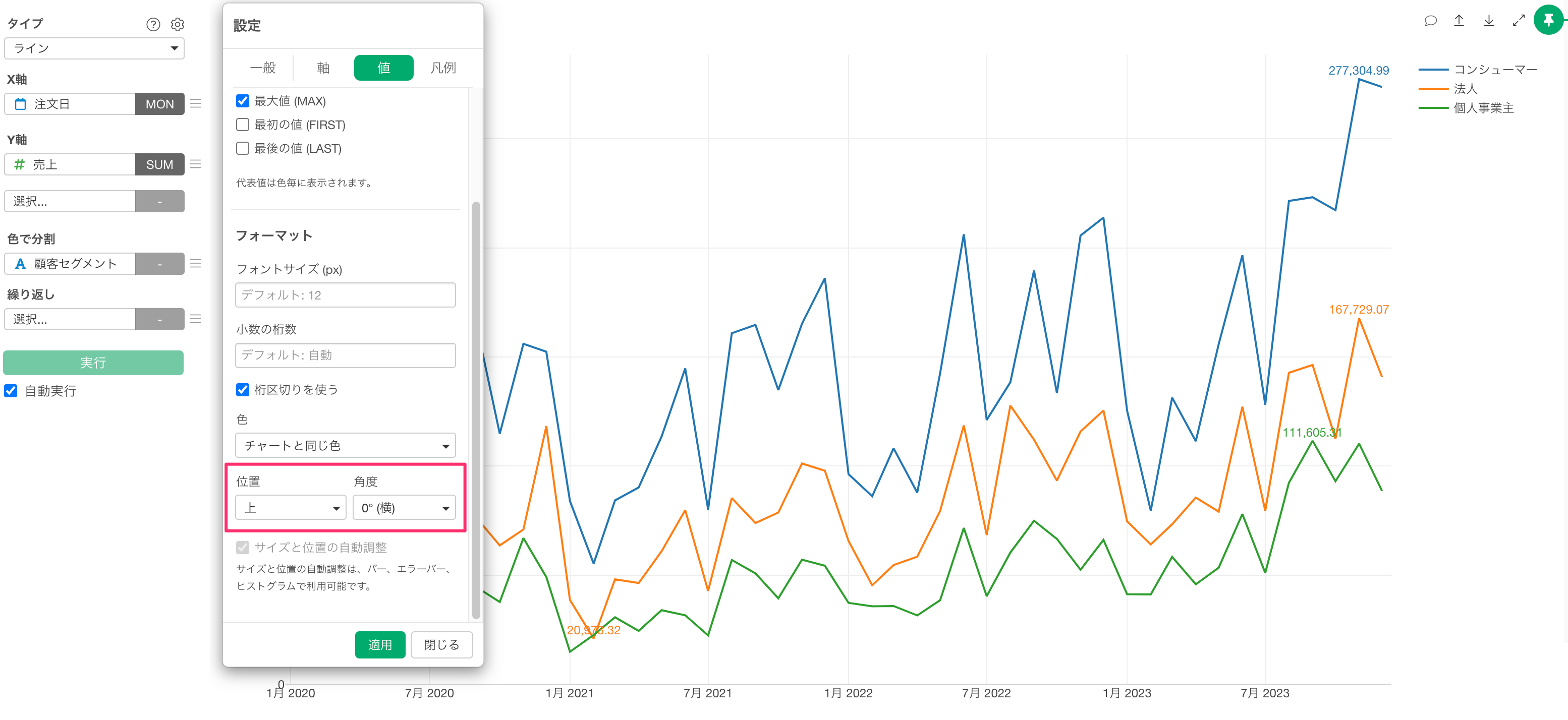
Task: Click the フォントサイズ input field
Action: [x=345, y=295]
